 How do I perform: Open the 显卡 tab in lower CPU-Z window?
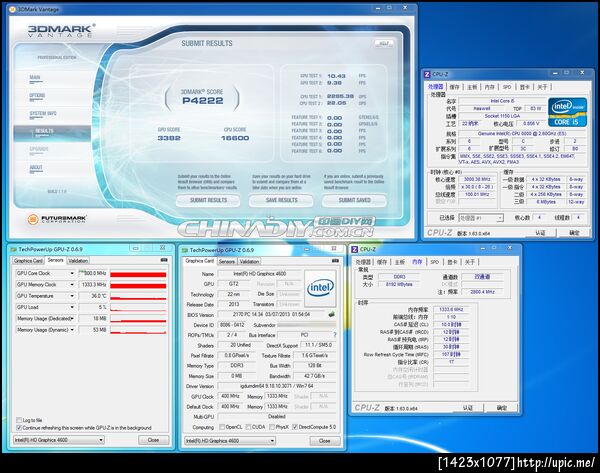[452, 262]
